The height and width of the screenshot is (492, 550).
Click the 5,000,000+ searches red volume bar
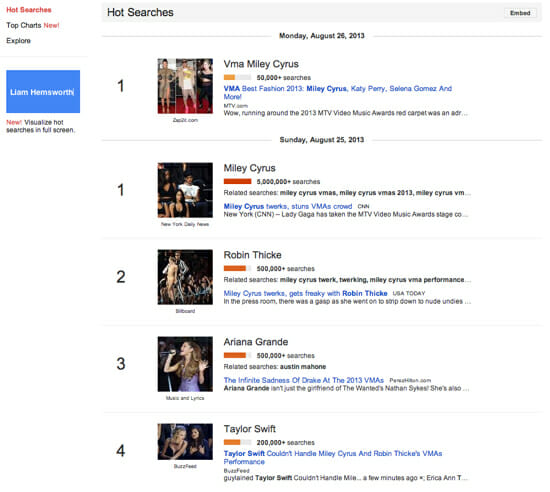coord(237,182)
